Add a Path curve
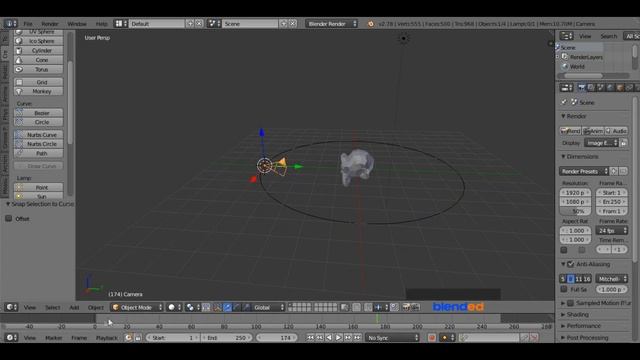This screenshot has width=640, height=360. 38,153
